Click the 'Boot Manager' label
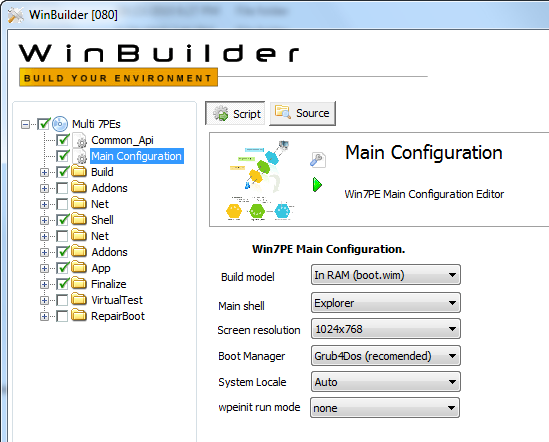Image resolution: width=549 pixels, height=442 pixels. [251, 356]
